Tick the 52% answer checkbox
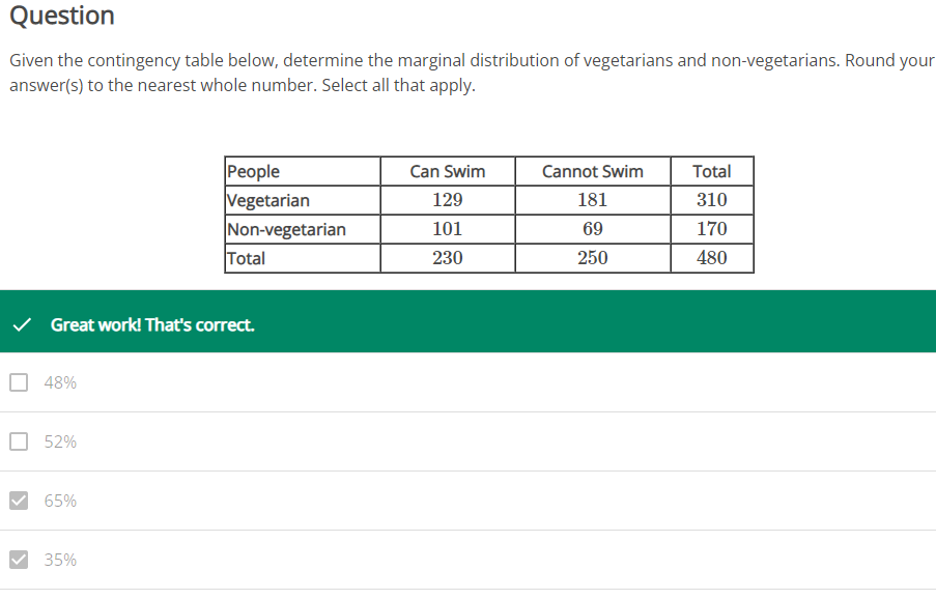Screen dimensions: 936x600 pos(19,441)
